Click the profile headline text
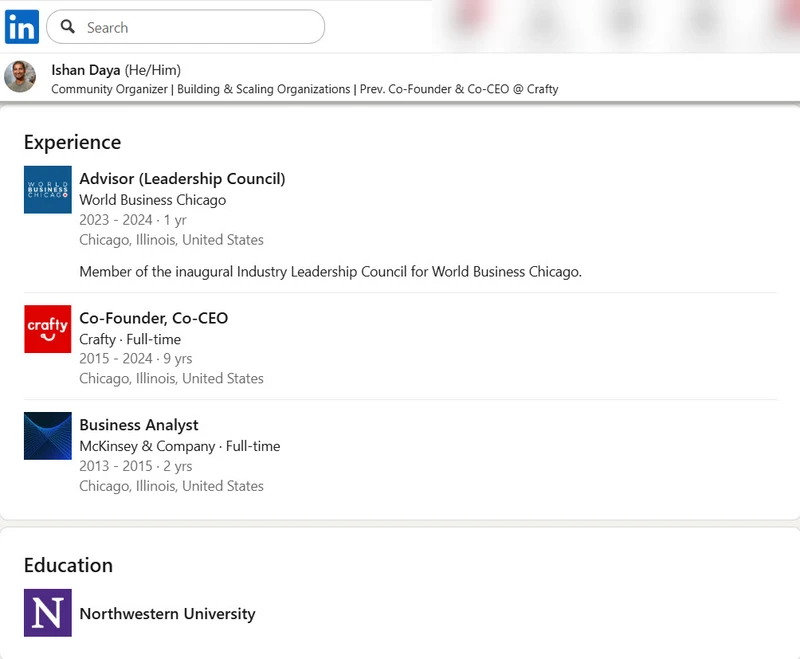Image resolution: width=800 pixels, height=659 pixels. tap(304, 89)
